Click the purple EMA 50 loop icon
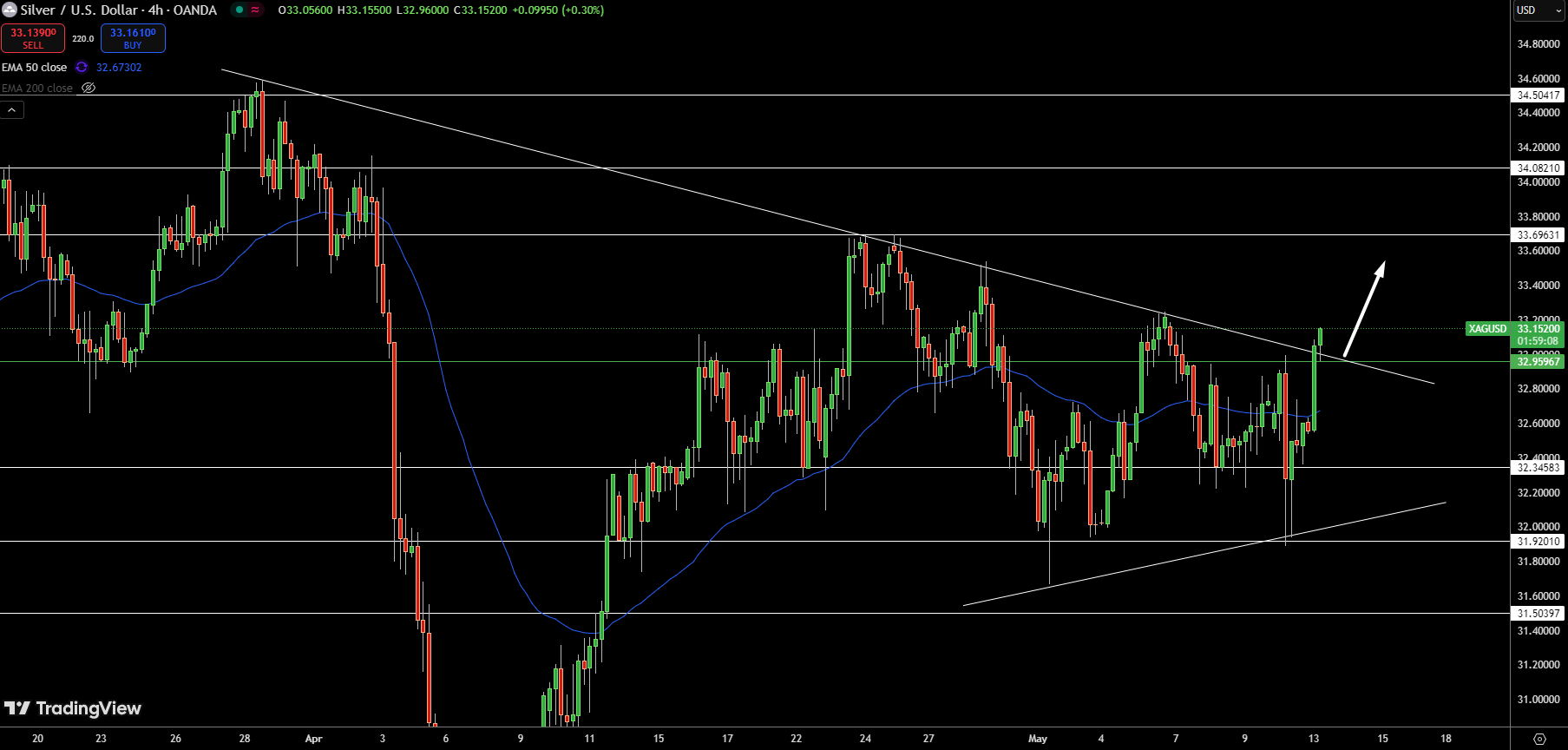Viewport: 1568px width, 750px height. point(82,67)
